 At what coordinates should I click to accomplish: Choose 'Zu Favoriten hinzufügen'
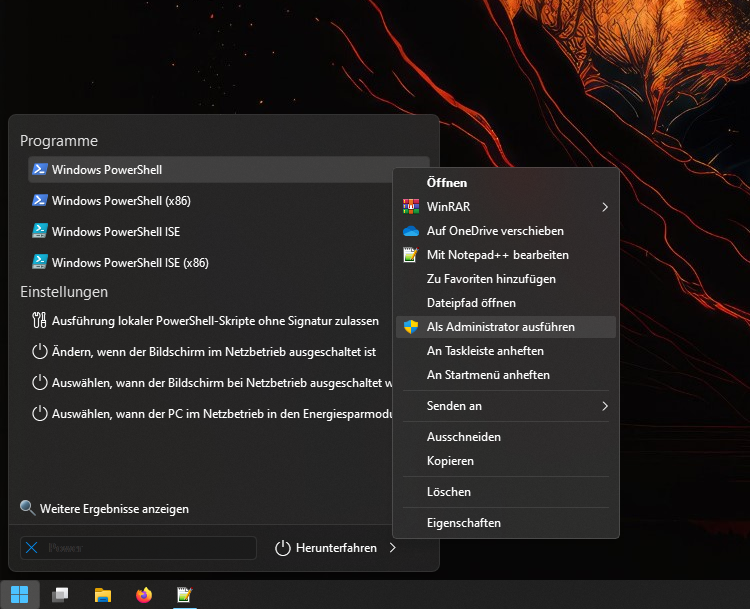(506, 279)
